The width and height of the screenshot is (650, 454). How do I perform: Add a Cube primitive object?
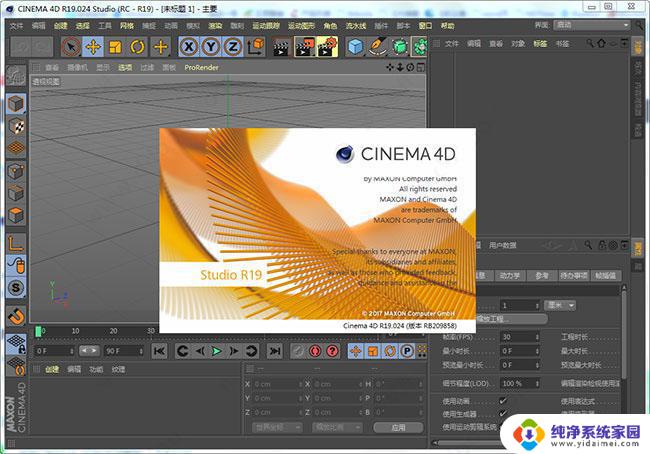(x=356, y=46)
